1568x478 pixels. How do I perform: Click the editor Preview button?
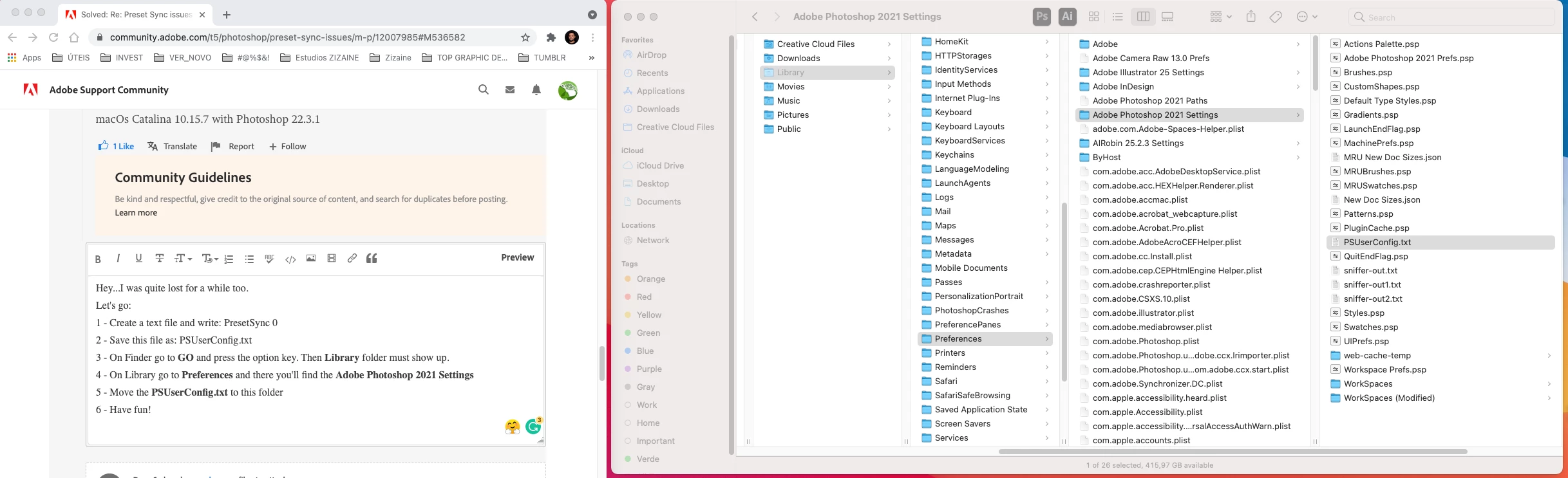tap(518, 257)
